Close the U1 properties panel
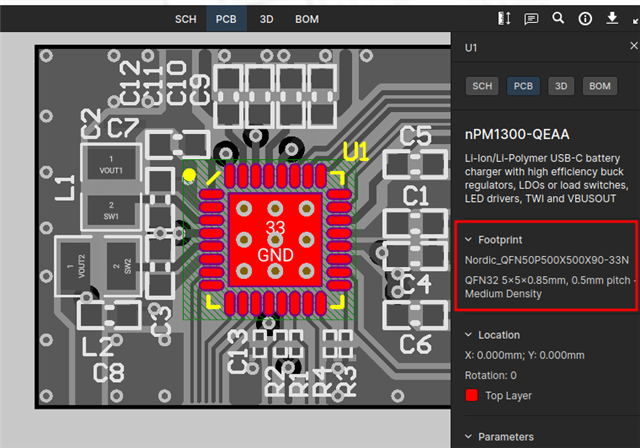This screenshot has height=448, width=640. click(x=634, y=46)
